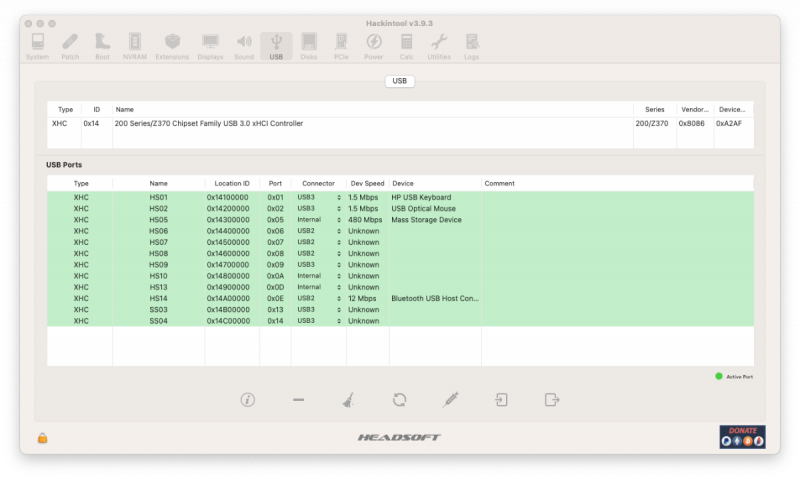Open Connector dropdown for HS02
The width and height of the screenshot is (800, 479).
[319, 209]
